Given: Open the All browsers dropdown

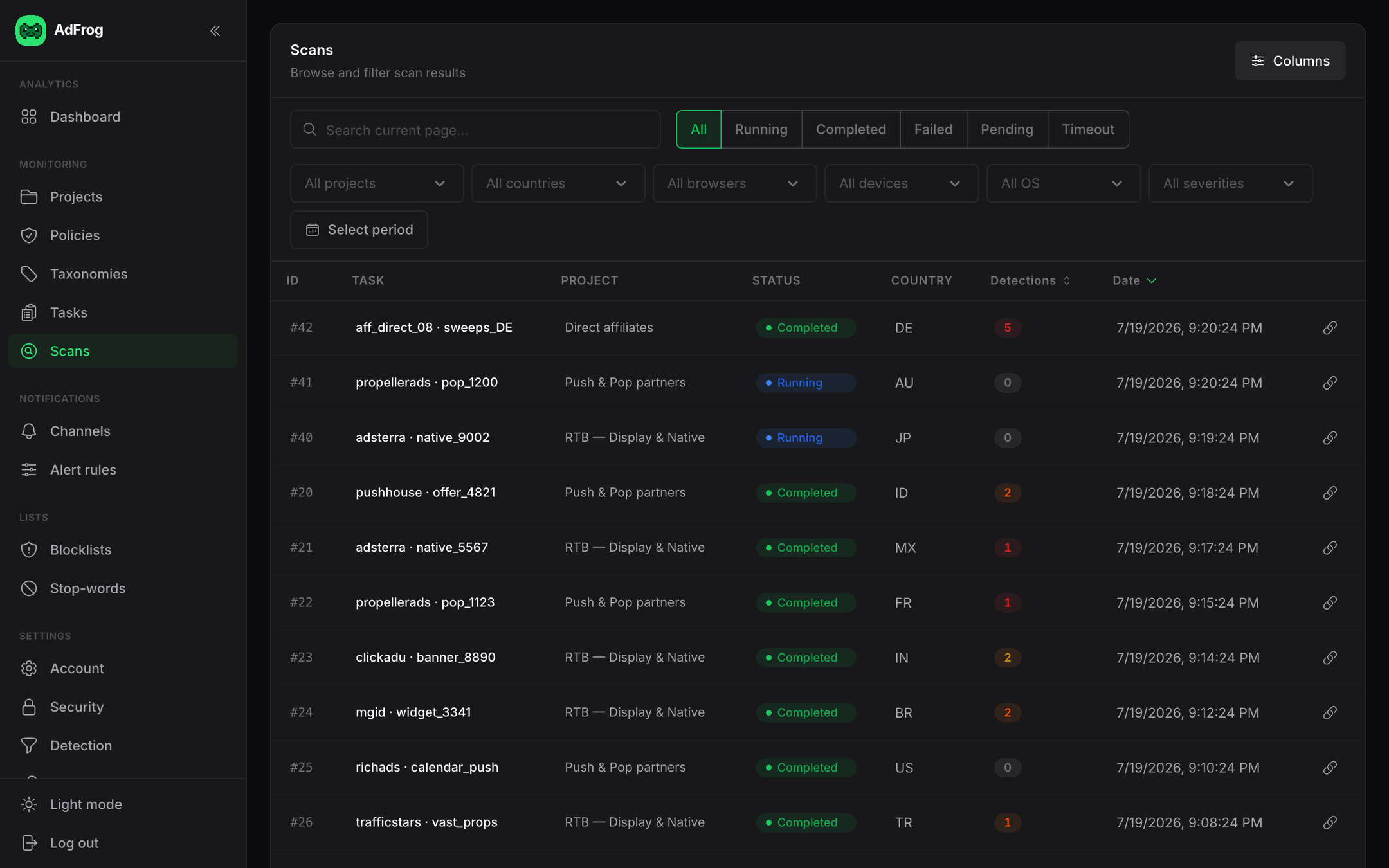Looking at the screenshot, I should [x=734, y=183].
